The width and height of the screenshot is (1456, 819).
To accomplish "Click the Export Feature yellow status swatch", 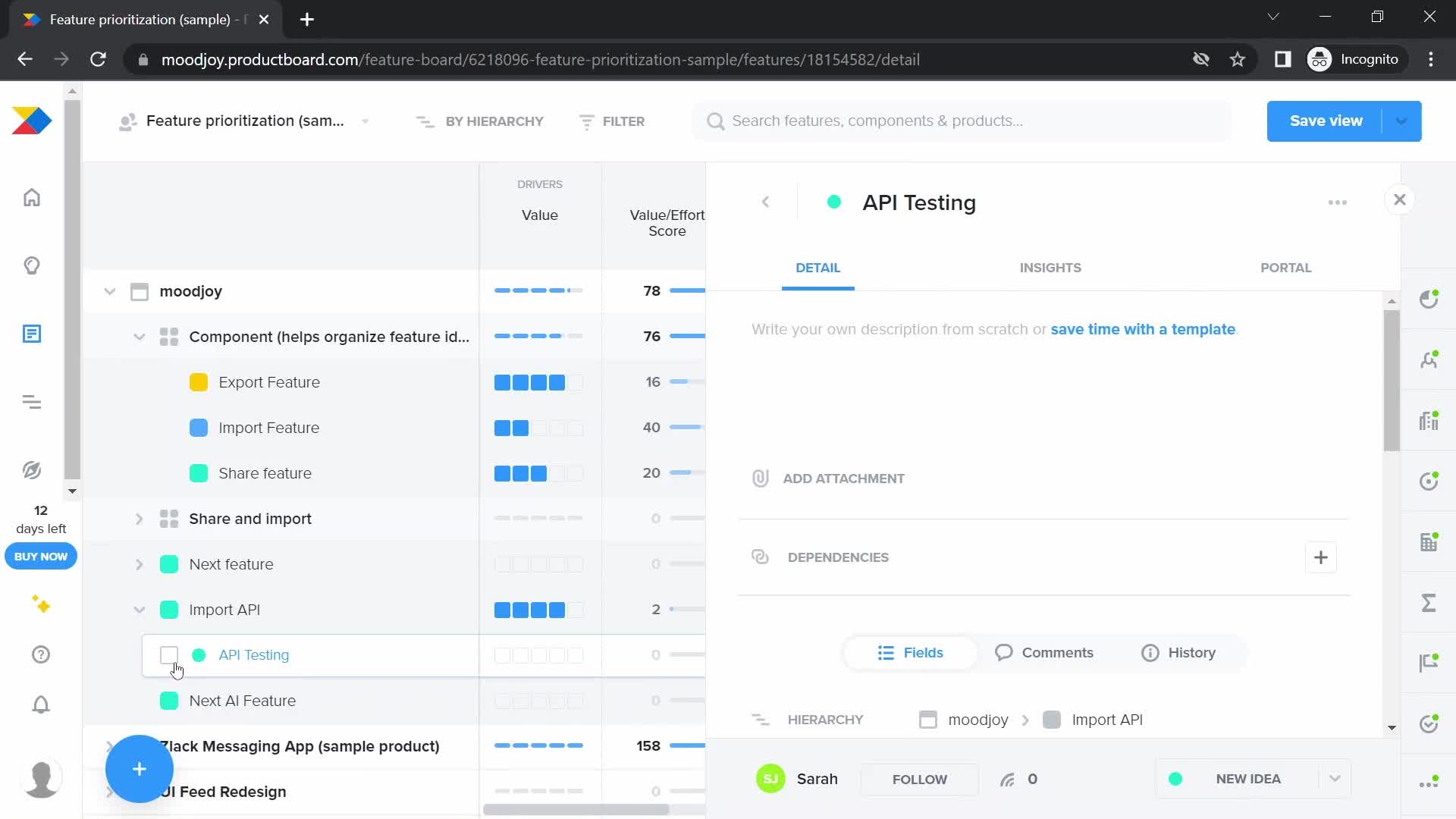I will coord(199,382).
